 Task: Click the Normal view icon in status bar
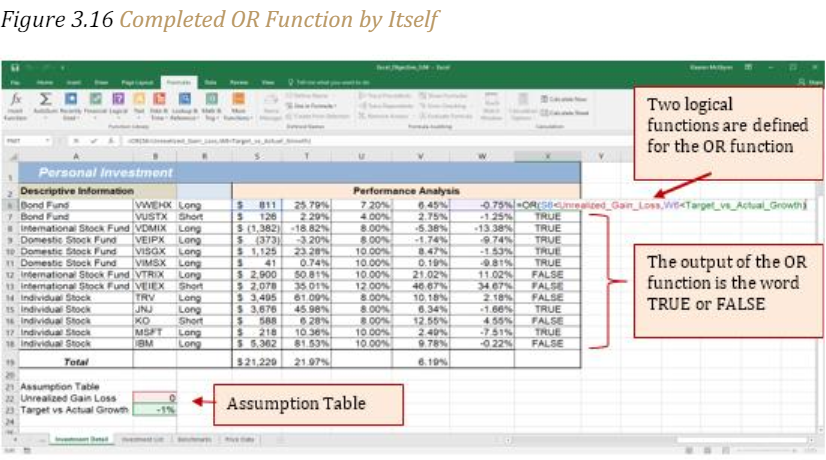pos(689,451)
